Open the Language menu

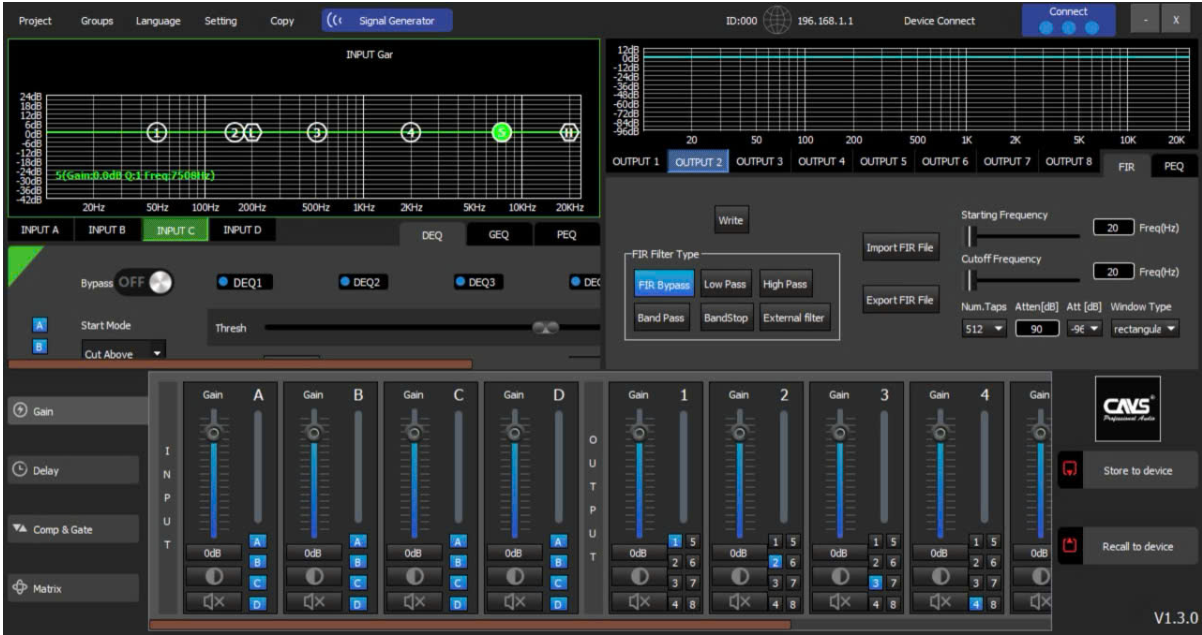click(158, 21)
